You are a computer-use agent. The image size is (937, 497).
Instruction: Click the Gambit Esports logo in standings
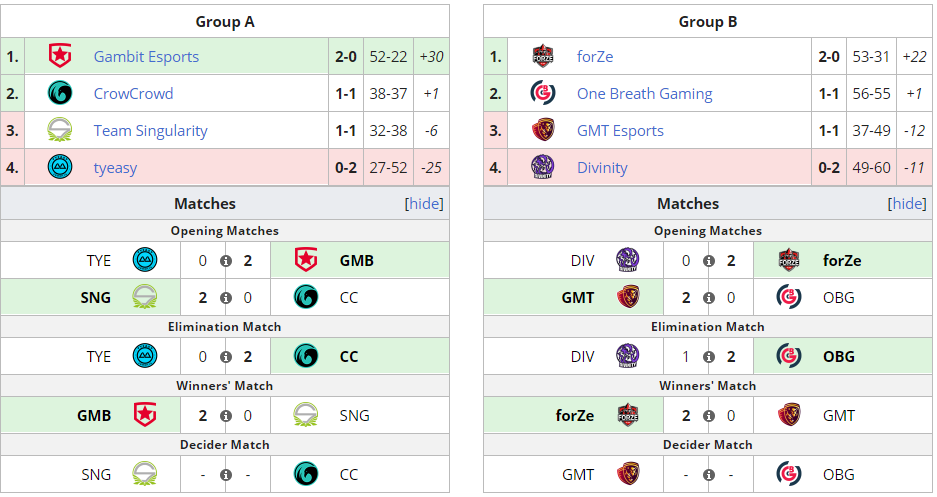coord(60,56)
